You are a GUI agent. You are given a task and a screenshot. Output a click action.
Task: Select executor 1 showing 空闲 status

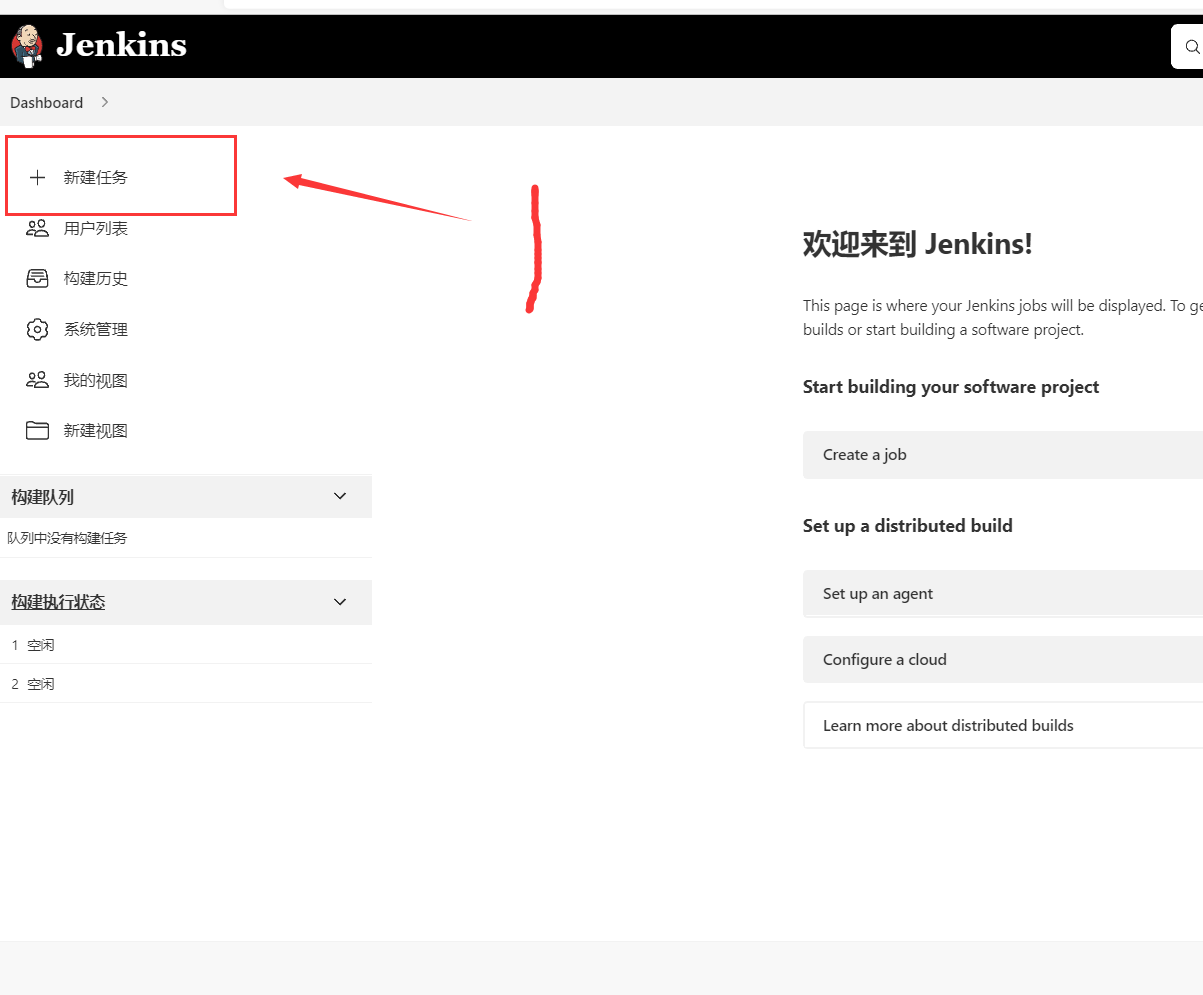(x=33, y=644)
